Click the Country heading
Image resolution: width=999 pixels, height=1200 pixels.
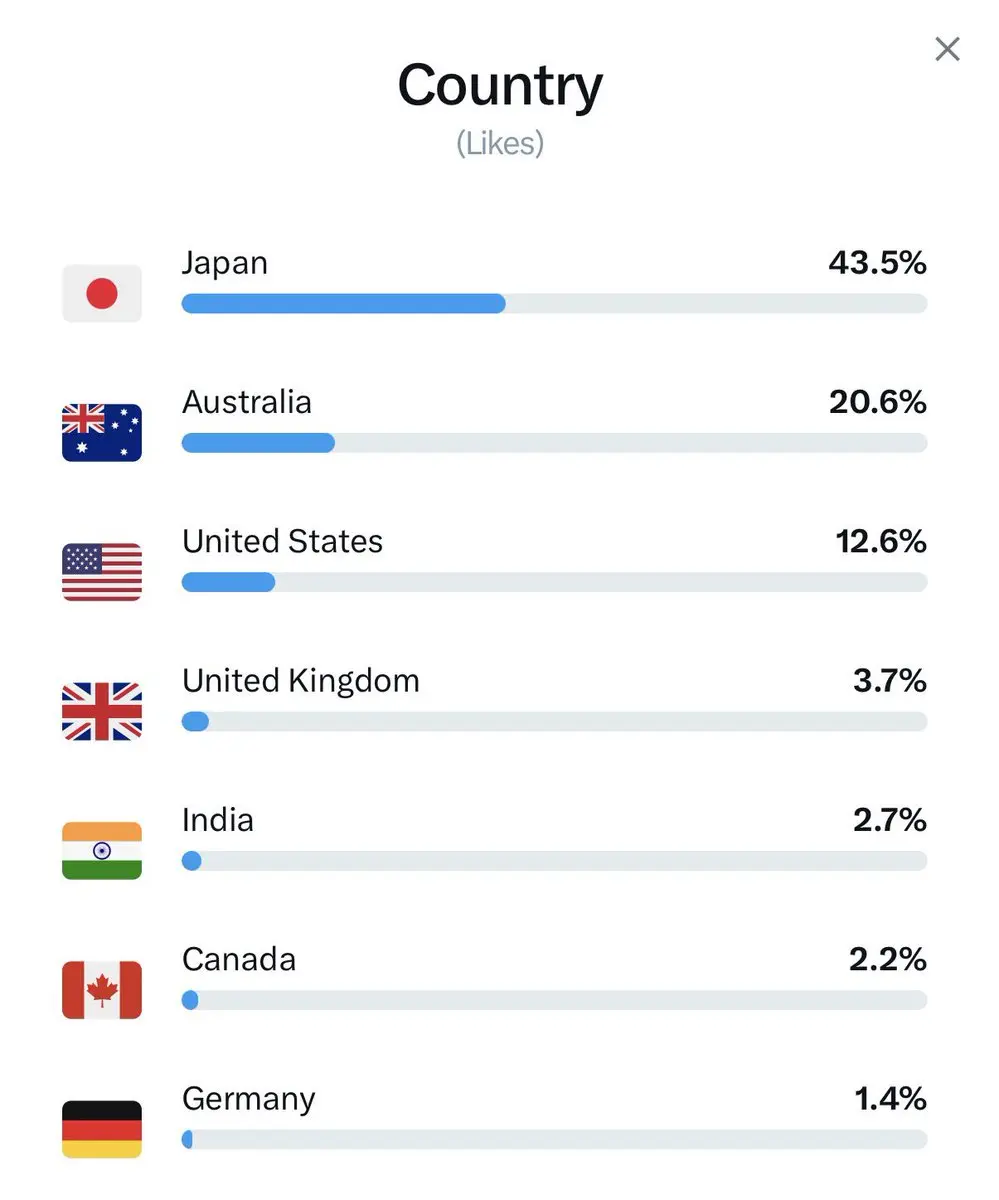pyautogui.click(x=500, y=87)
